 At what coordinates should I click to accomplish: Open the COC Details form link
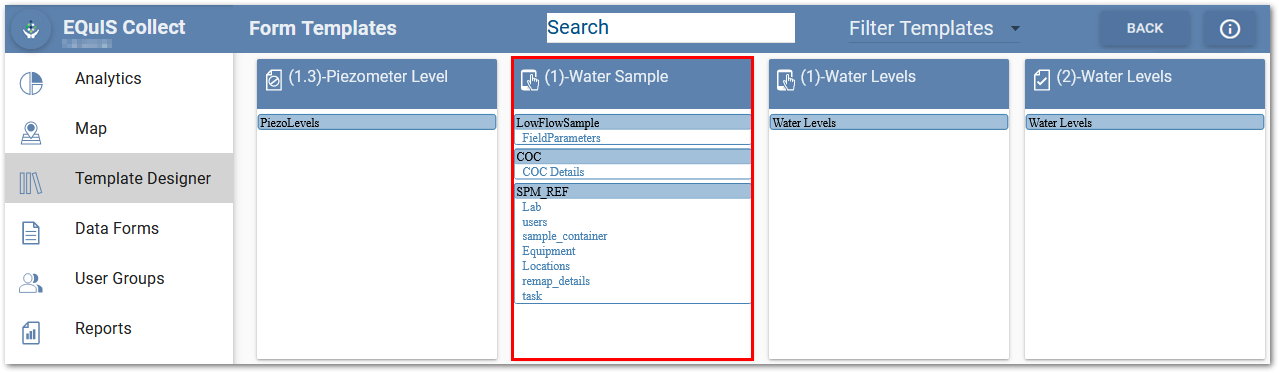[x=553, y=172]
